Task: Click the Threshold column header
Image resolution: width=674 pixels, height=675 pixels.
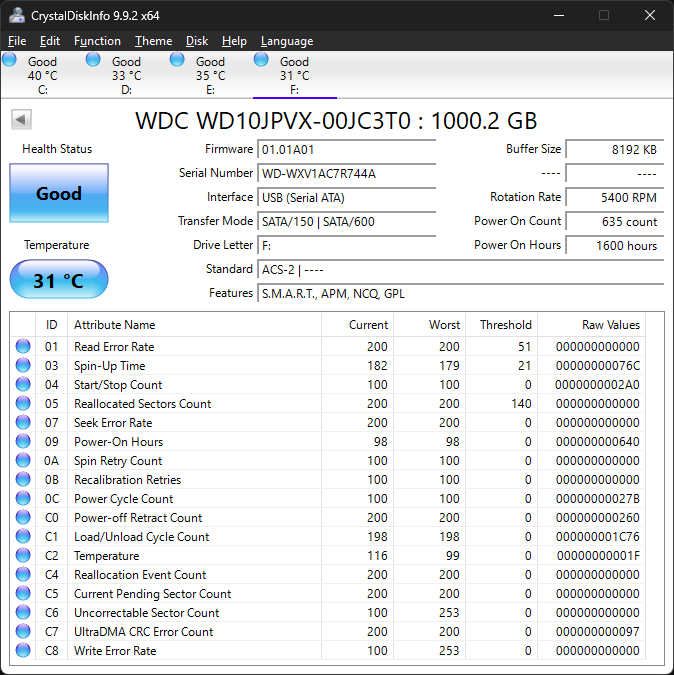Action: (501, 325)
